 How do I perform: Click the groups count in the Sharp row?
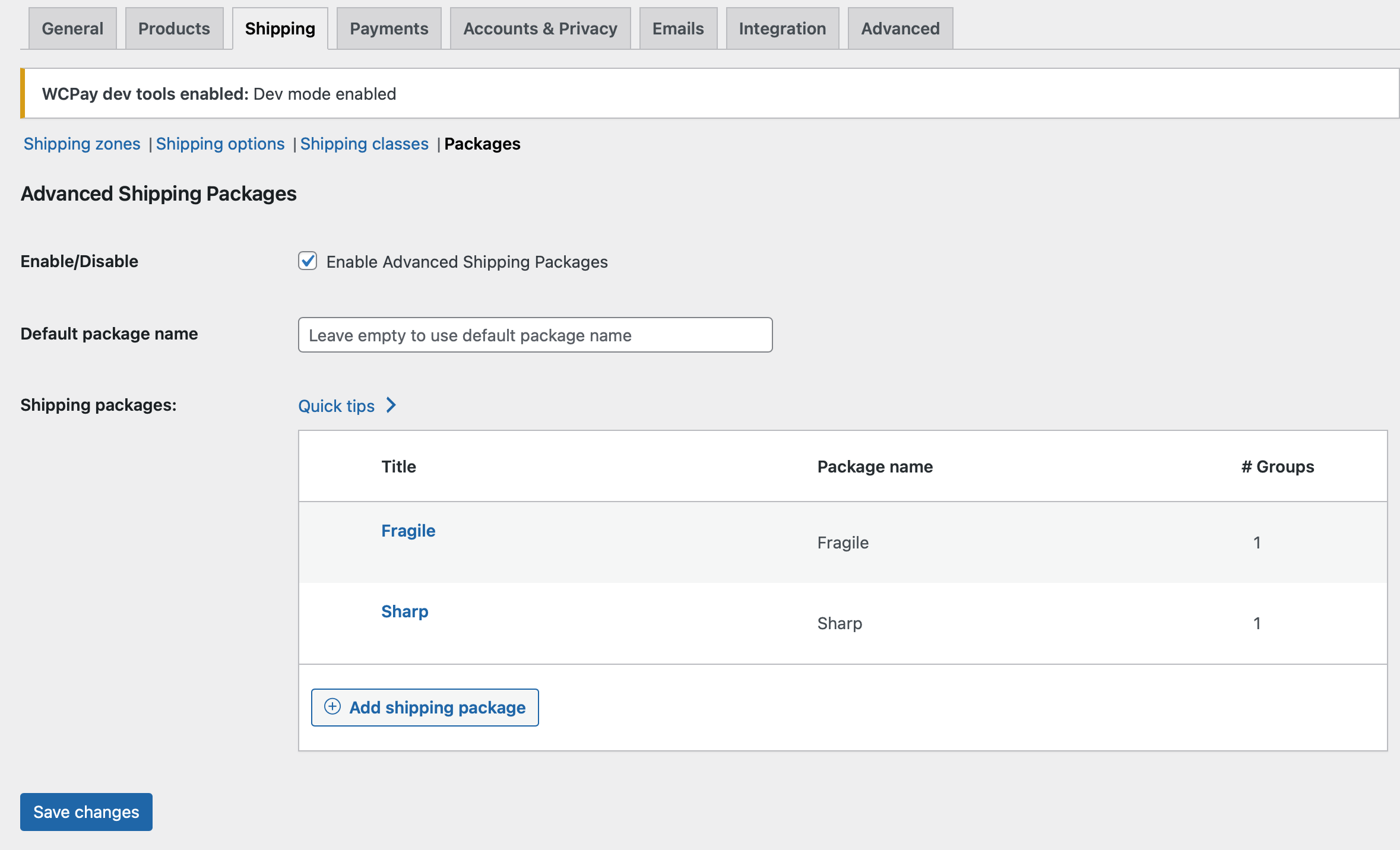pos(1257,623)
